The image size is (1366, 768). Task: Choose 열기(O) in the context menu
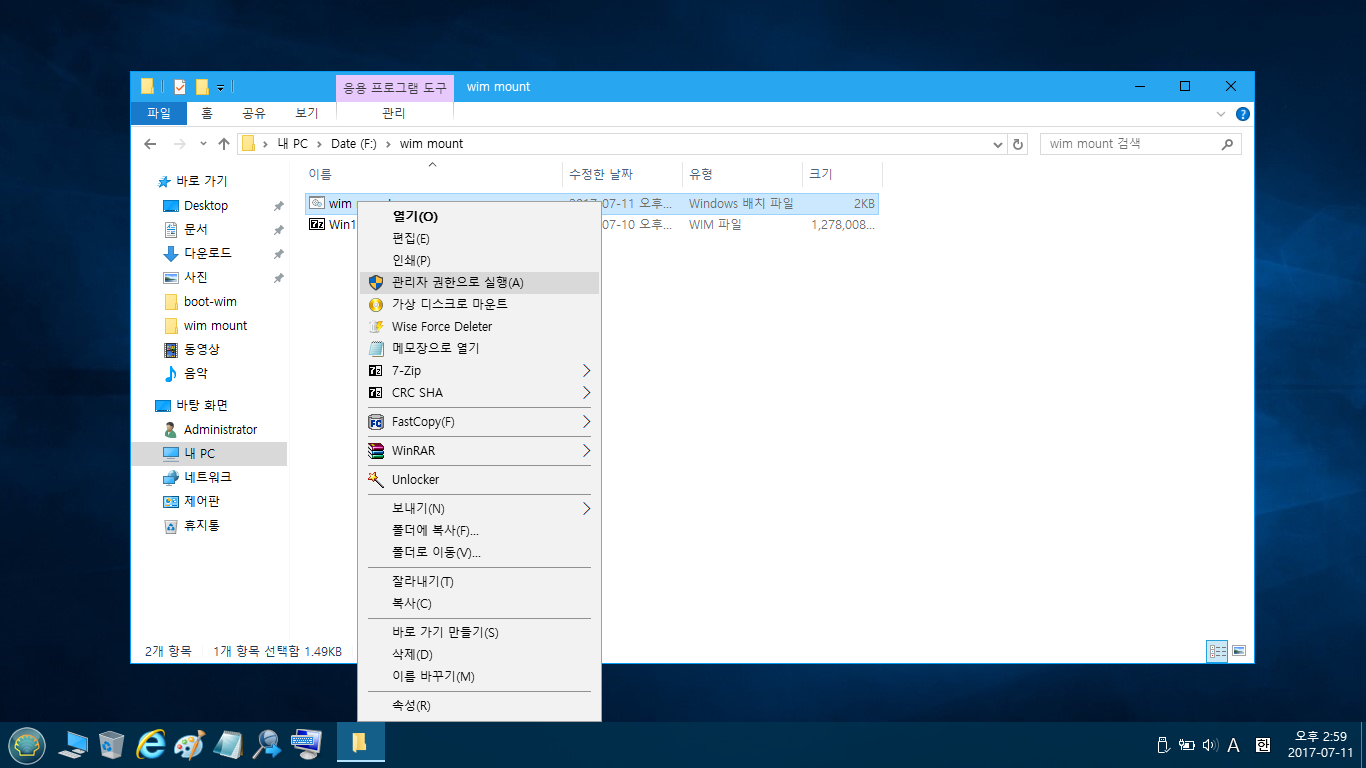479,216
